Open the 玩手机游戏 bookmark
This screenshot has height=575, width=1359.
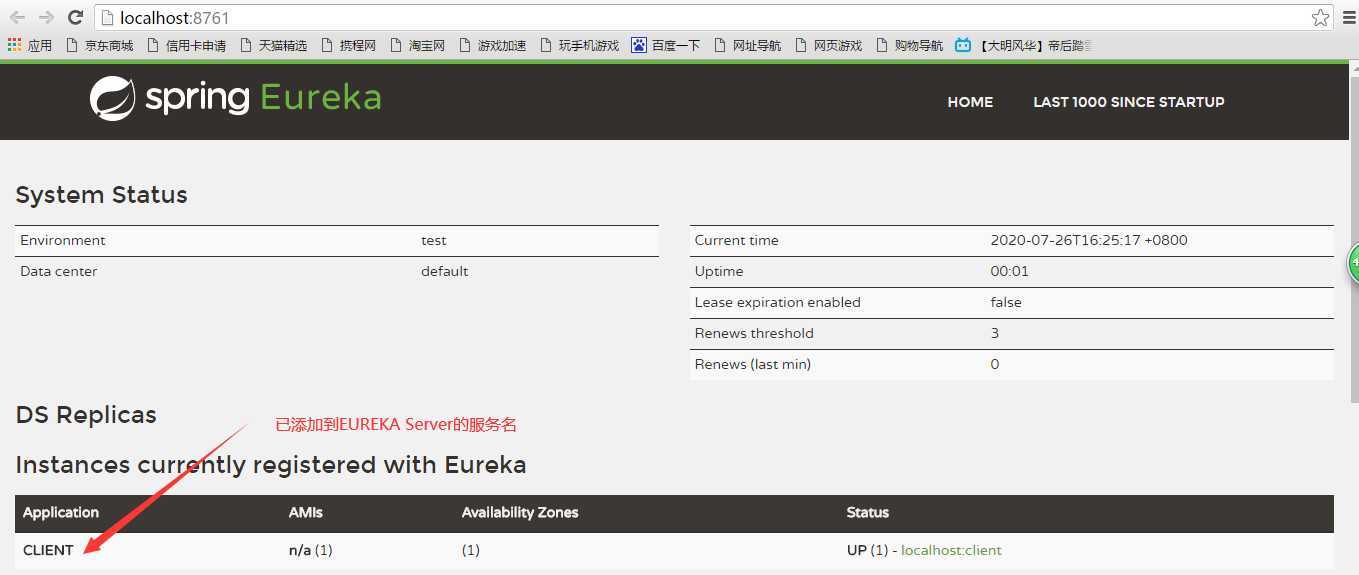pyautogui.click(x=580, y=45)
